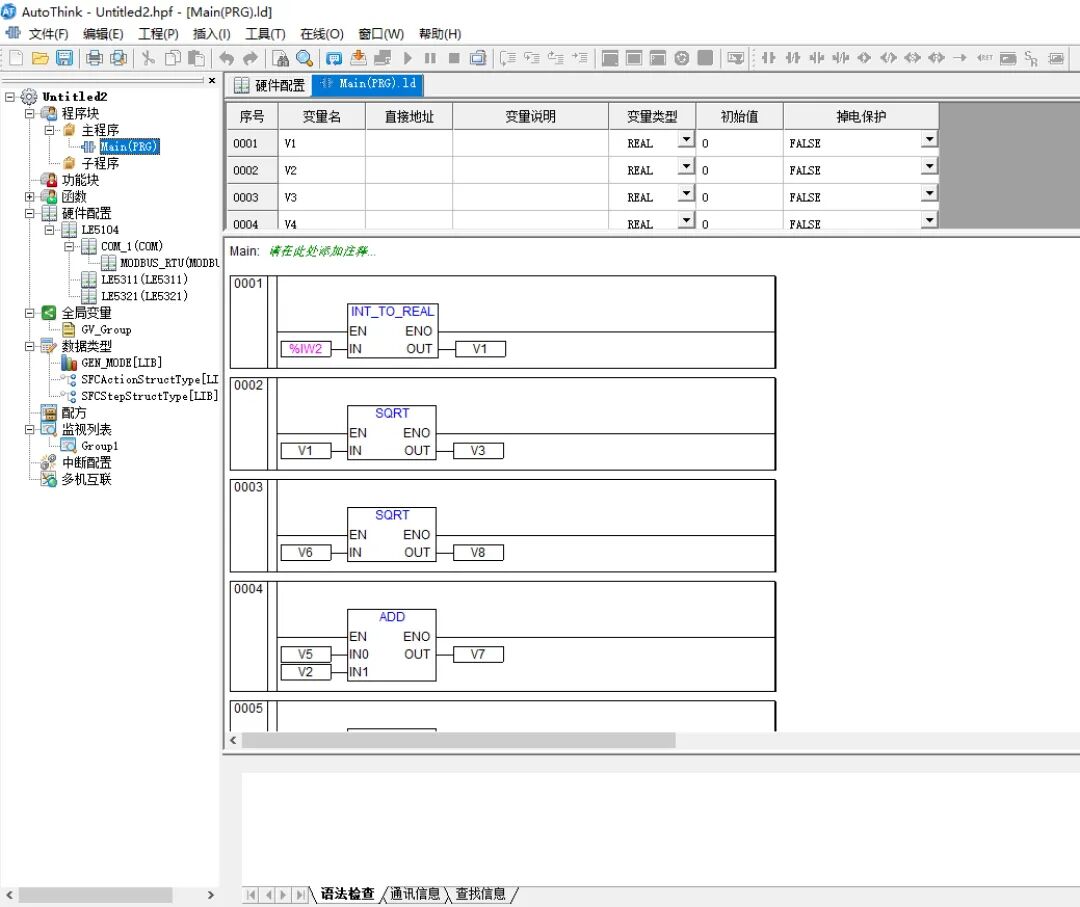Select Main(PRG) in project tree
The width and height of the screenshot is (1080, 907).
pyautogui.click(x=129, y=147)
